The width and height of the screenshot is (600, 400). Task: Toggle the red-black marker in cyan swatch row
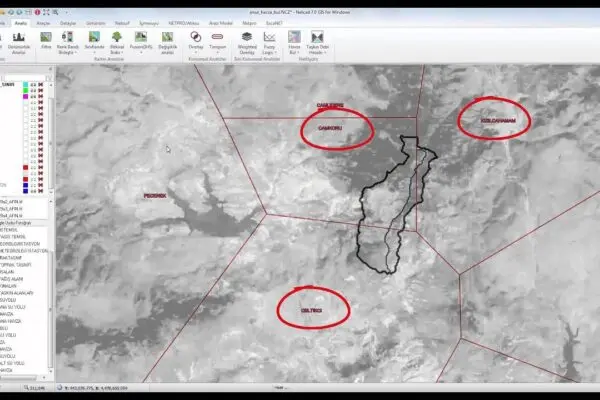pyautogui.click(x=41, y=85)
